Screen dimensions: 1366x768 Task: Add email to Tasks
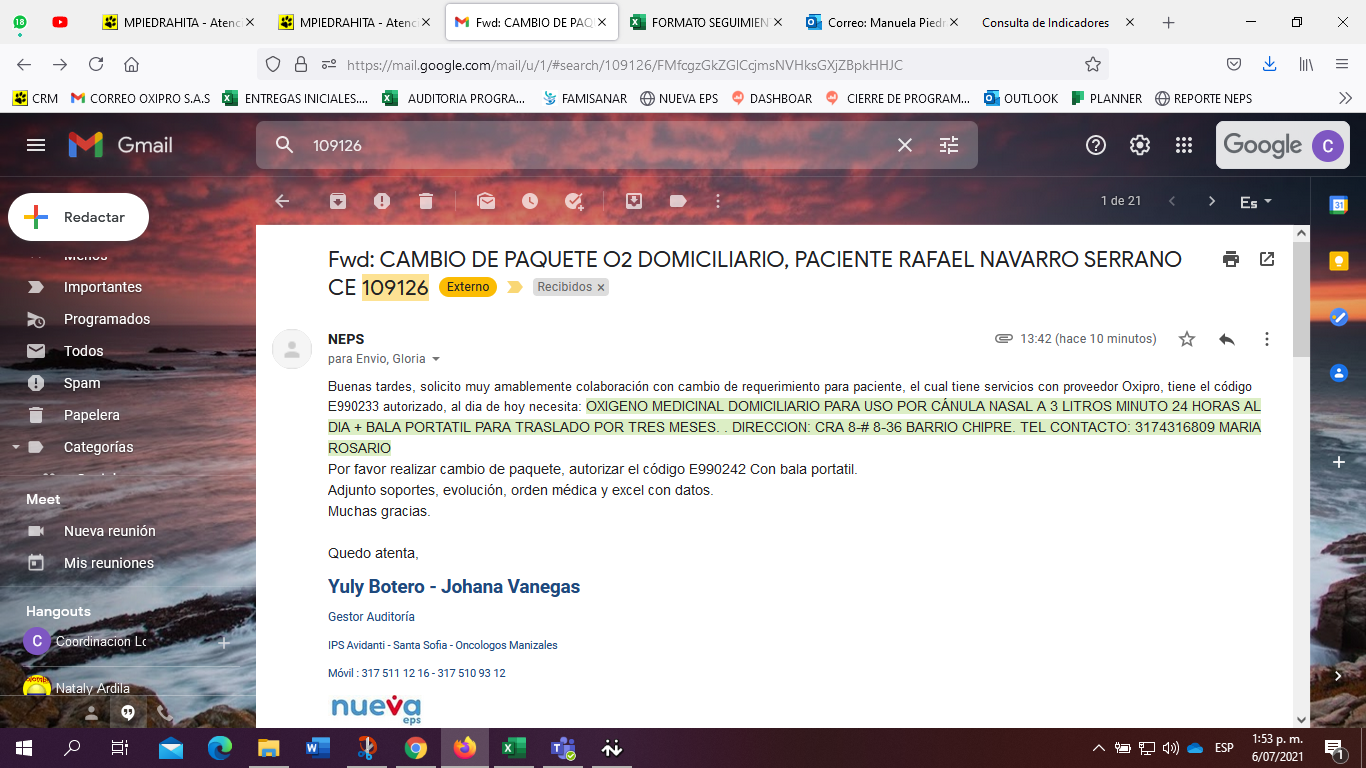coord(574,201)
